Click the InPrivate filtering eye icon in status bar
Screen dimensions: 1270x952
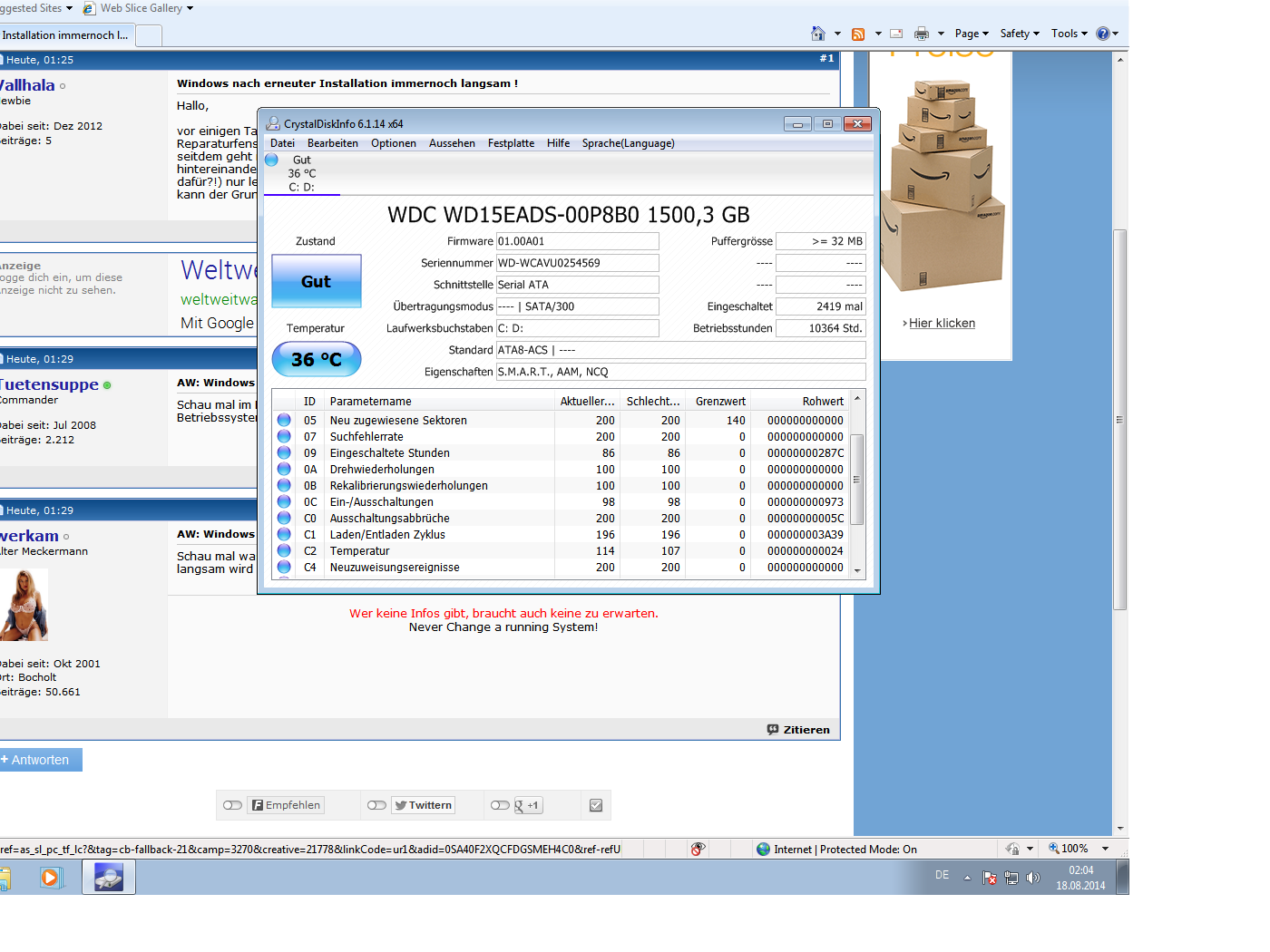pyautogui.click(x=698, y=849)
